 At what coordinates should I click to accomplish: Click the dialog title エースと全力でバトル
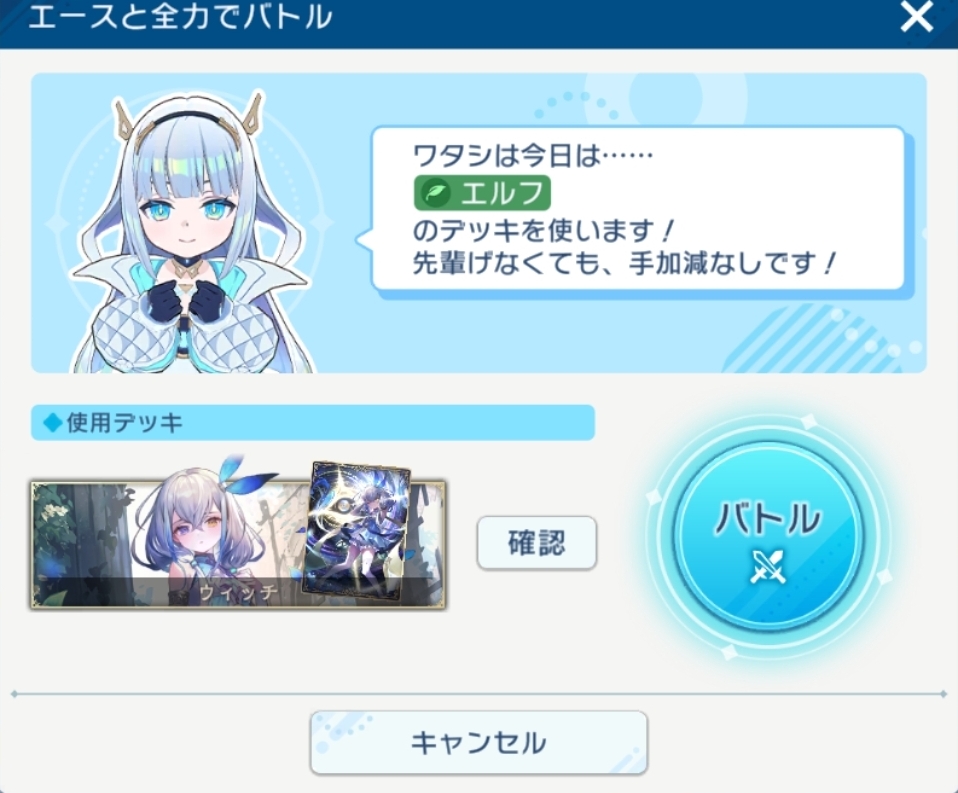(x=180, y=16)
